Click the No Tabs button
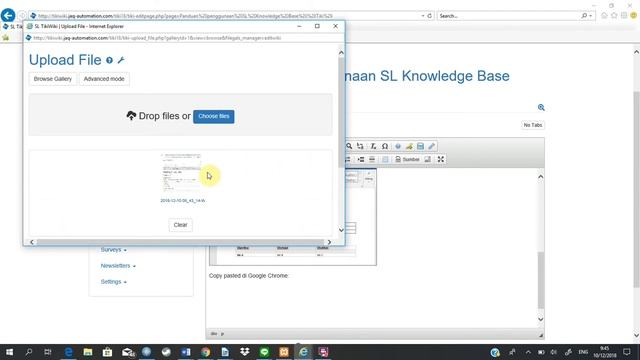 (x=533, y=125)
